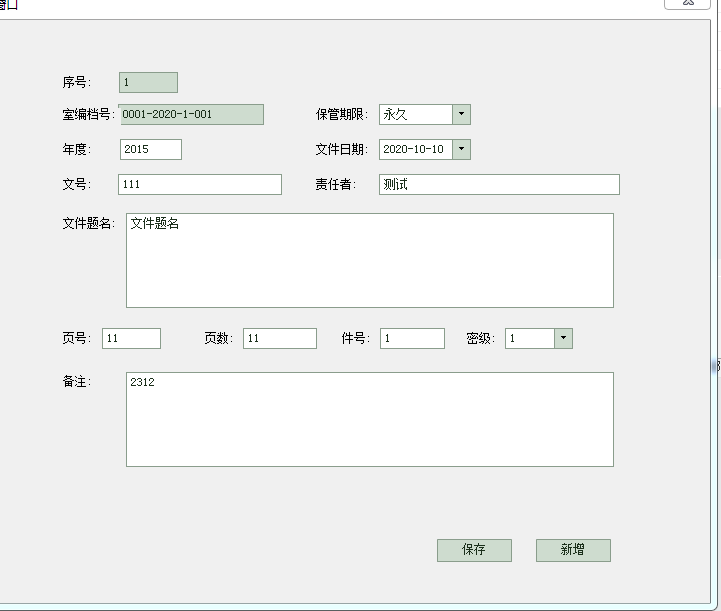Click the 件号 input field
Screen dimensions: 721x611
pyautogui.click(x=412, y=338)
